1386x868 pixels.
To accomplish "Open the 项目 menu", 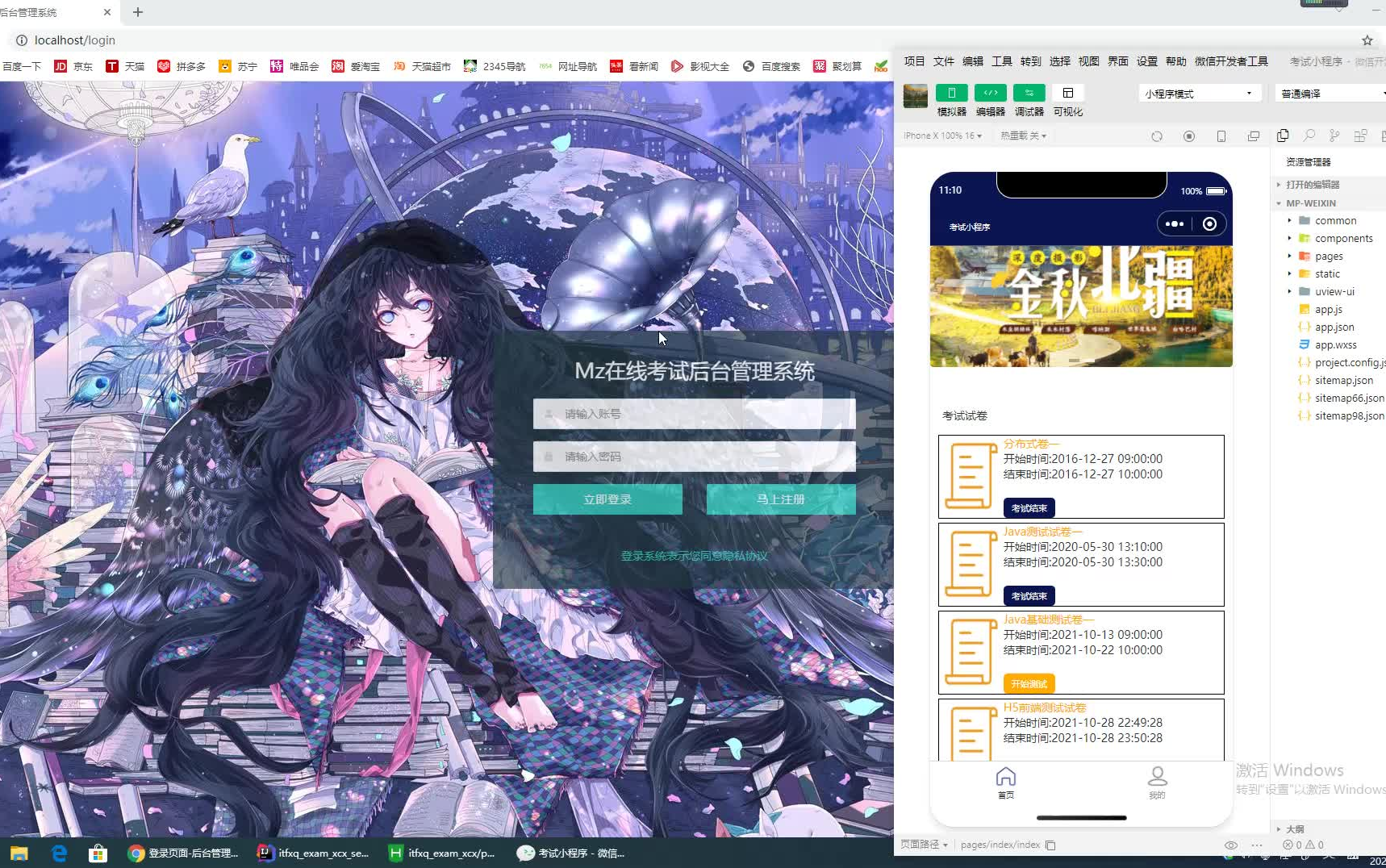I will tap(914, 61).
